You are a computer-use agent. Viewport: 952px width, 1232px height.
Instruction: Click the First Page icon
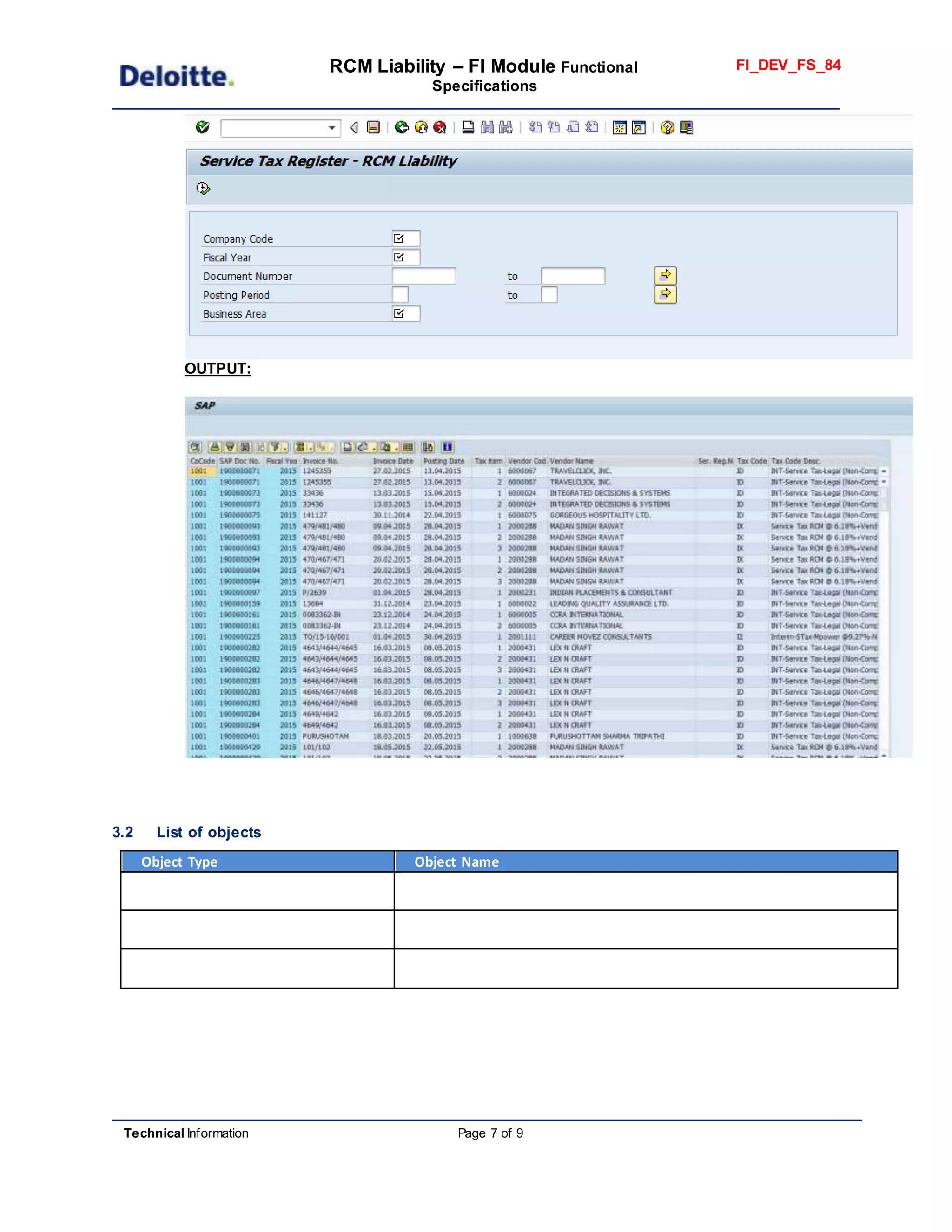[x=535, y=127]
